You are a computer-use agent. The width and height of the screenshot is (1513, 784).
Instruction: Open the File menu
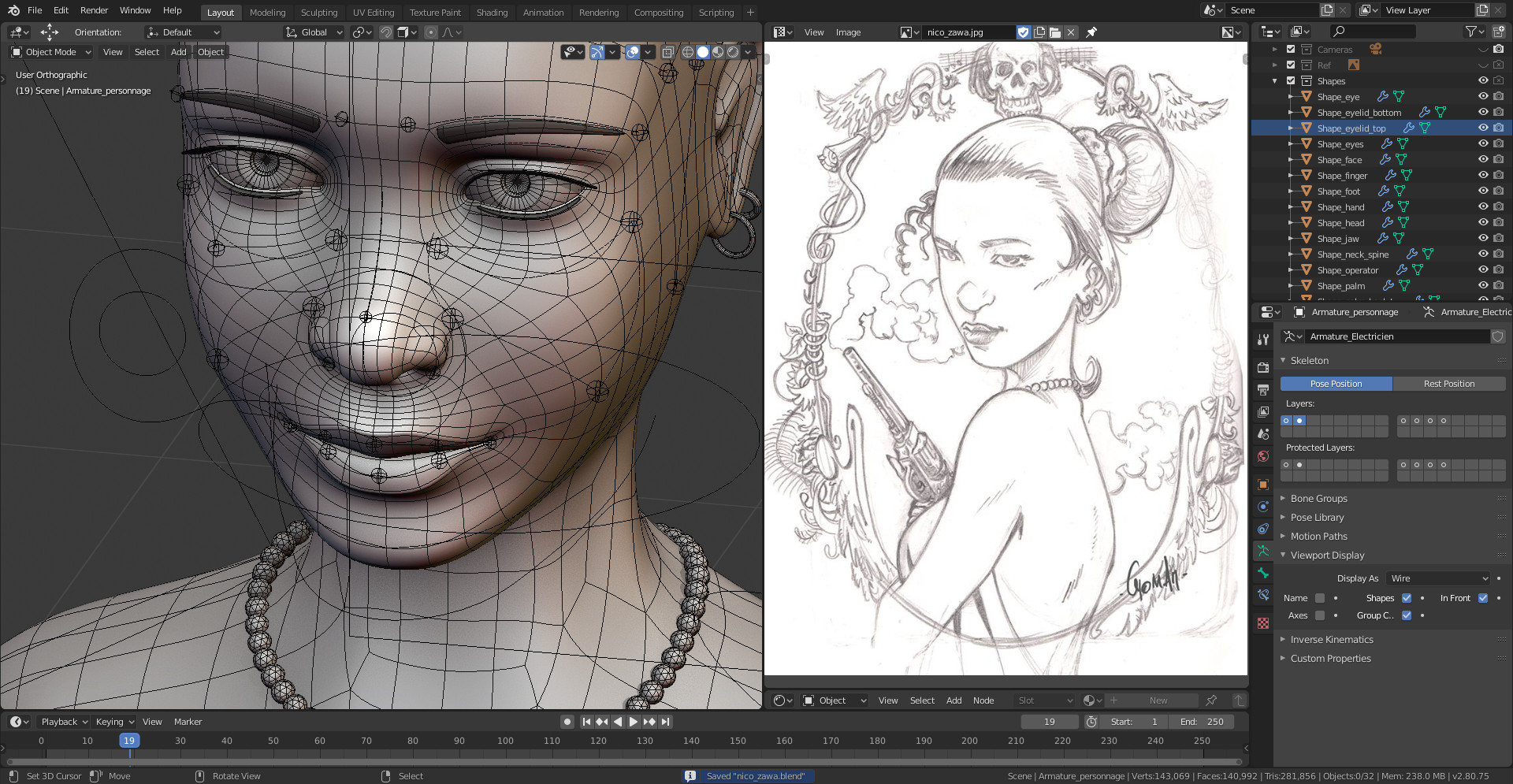(35, 10)
